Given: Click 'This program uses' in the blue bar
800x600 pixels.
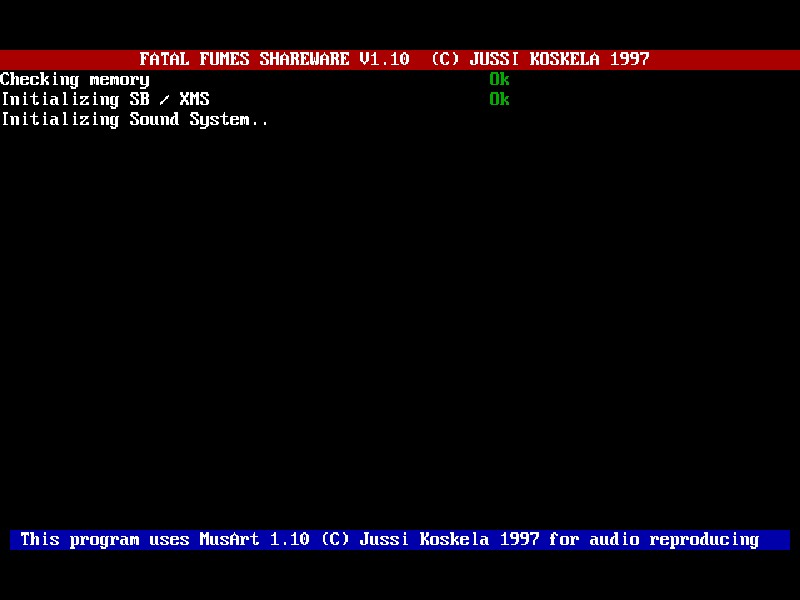Looking at the screenshot, I should pyautogui.click(x=105, y=539).
